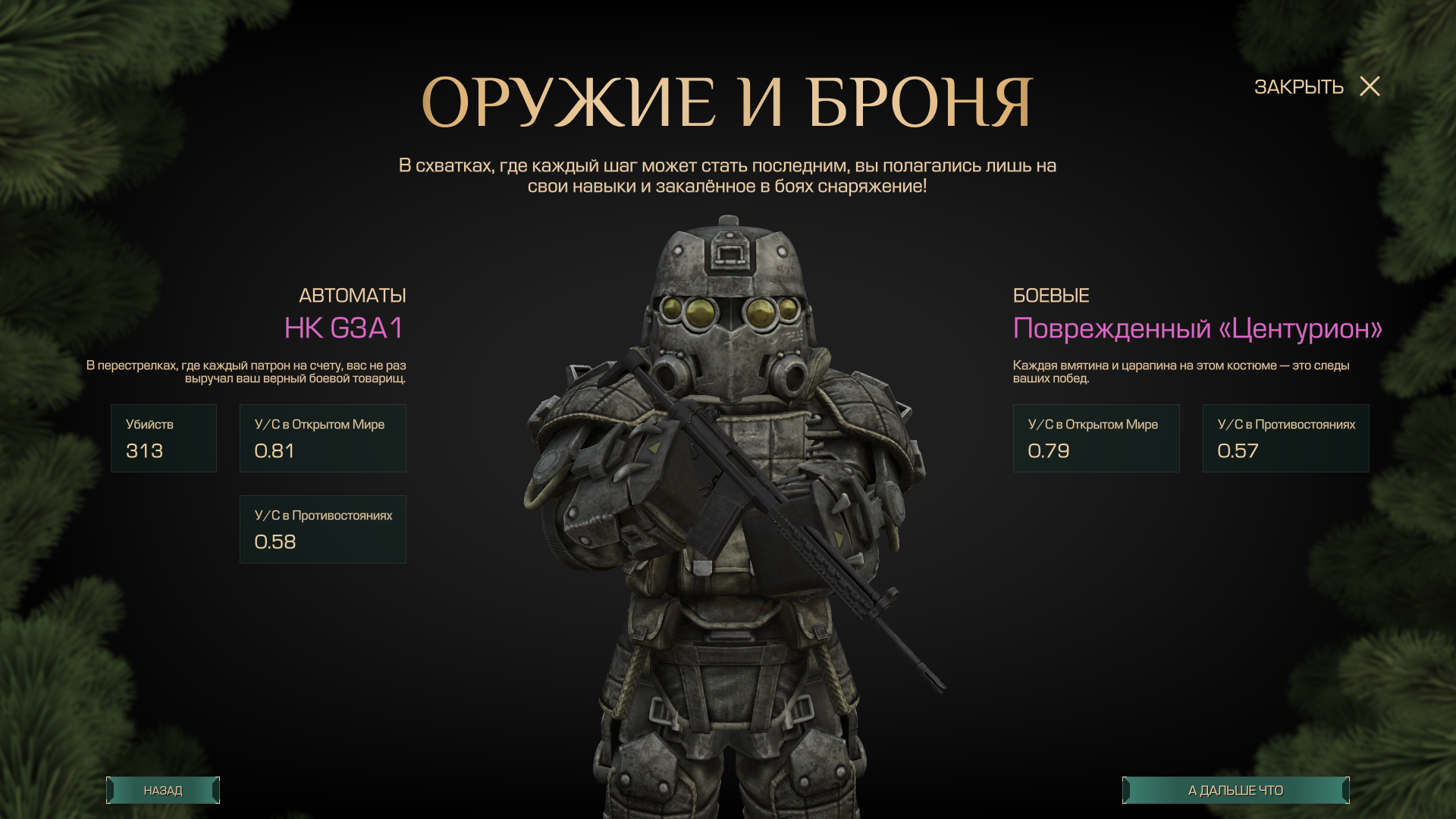Click the БОЕВЫЕ category label
The image size is (1456, 819).
click(x=1051, y=295)
